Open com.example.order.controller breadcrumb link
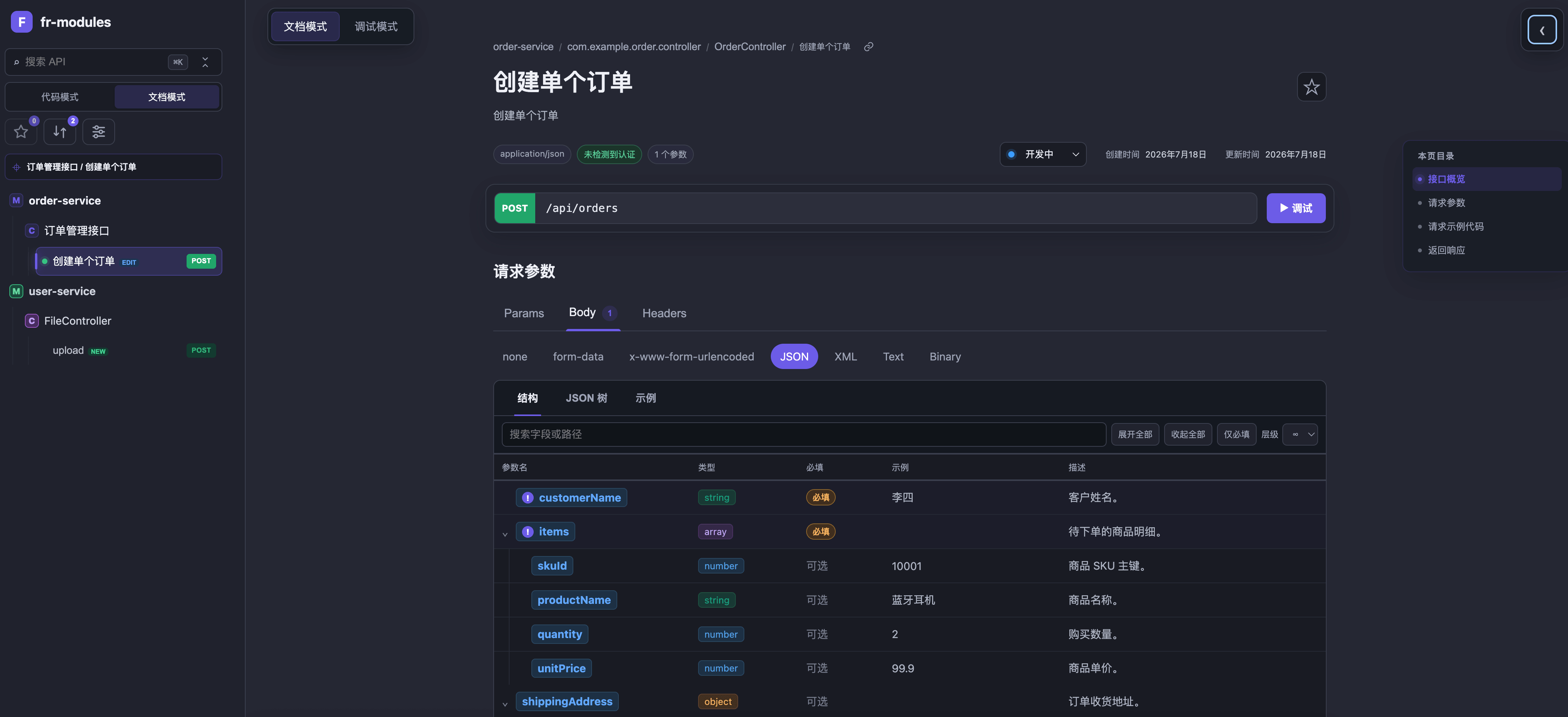1568x717 pixels. pos(634,47)
